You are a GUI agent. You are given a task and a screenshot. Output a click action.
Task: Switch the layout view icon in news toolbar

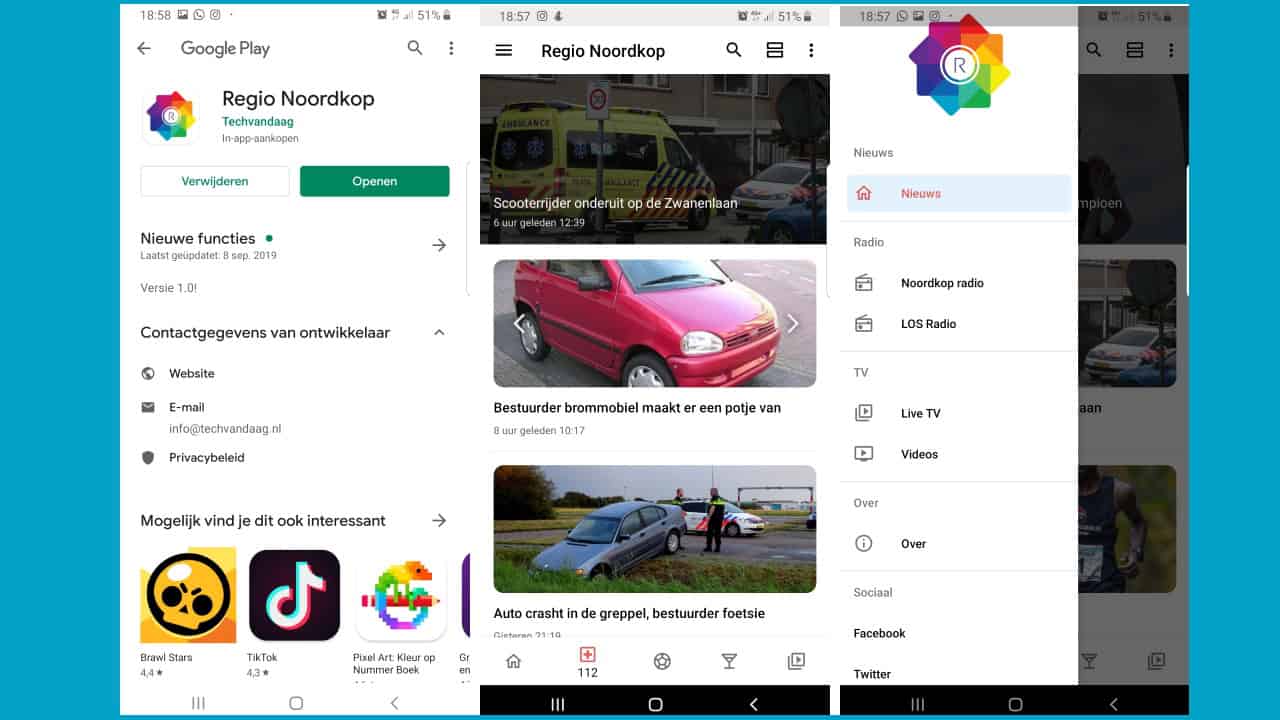775,50
